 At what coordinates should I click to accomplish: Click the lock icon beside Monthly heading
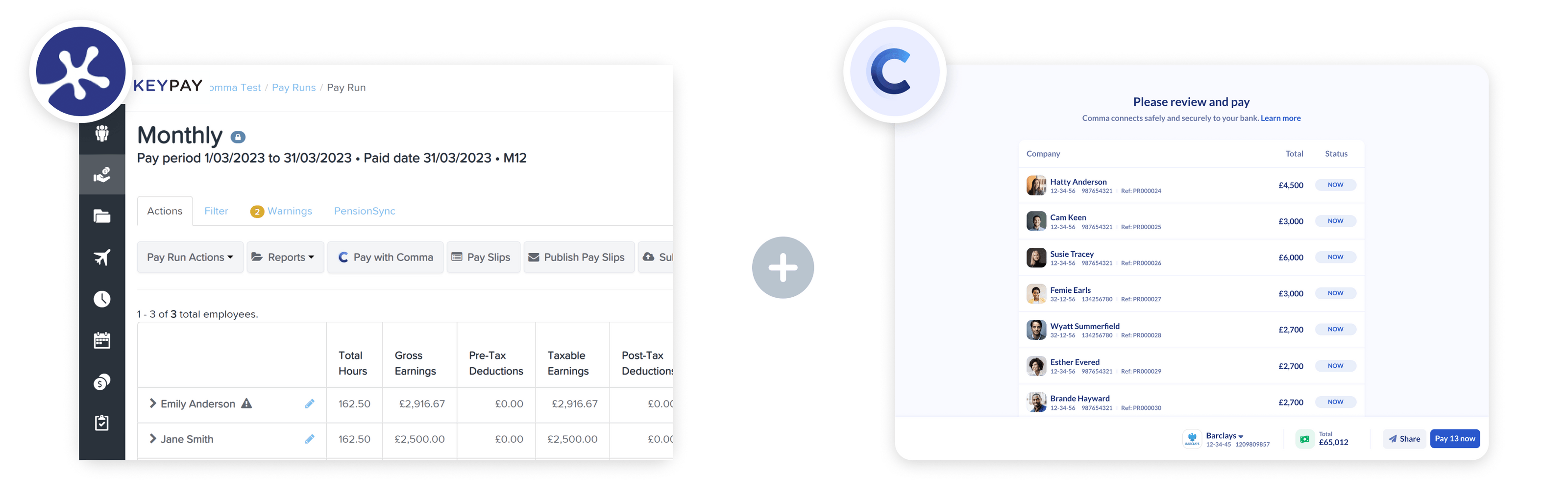coord(237,136)
